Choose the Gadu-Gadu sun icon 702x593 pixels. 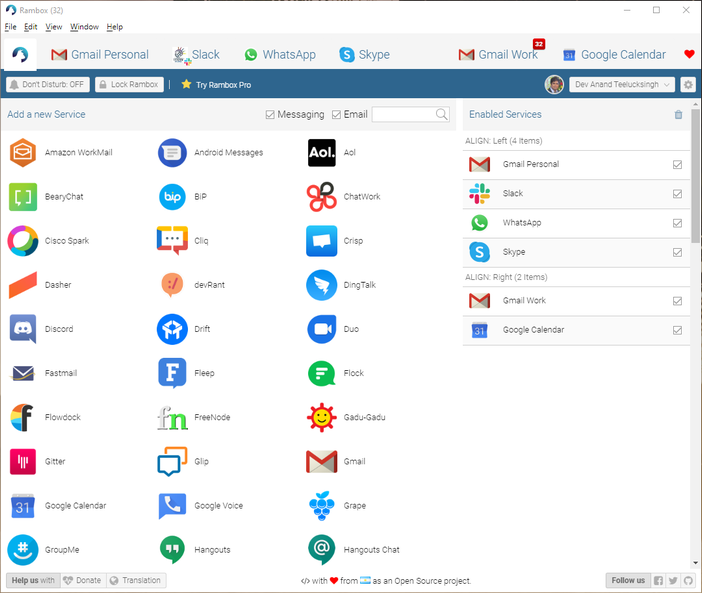[x=321, y=417]
